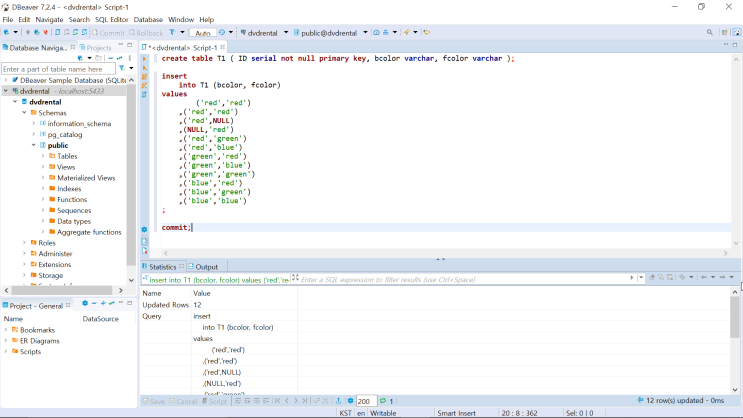Click the Save button in results toolbar
Screen dimensions: 743x418
[154, 401]
